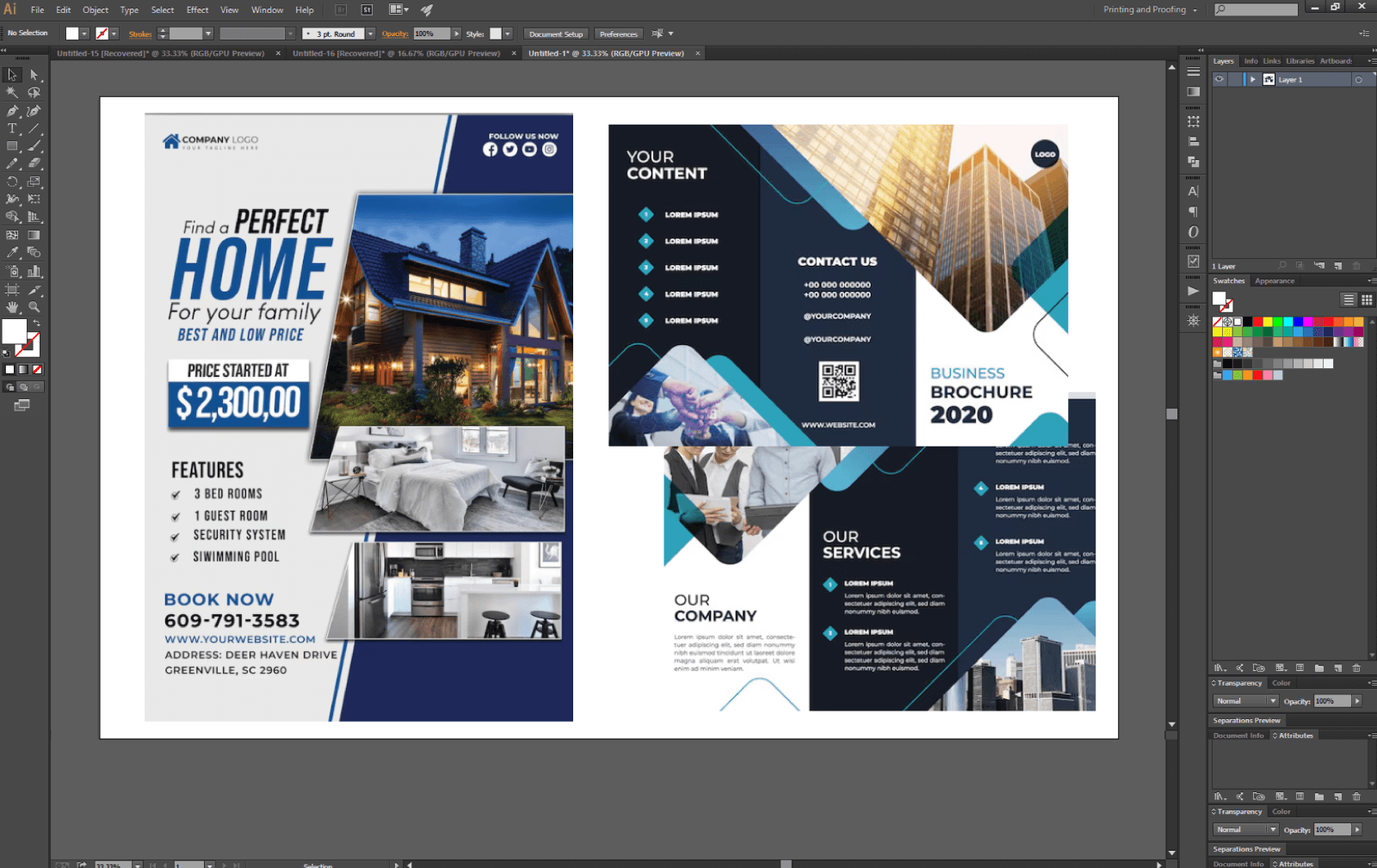The height and width of the screenshot is (868, 1377).
Task: Choose the Direct Selection tool
Action: (x=34, y=76)
